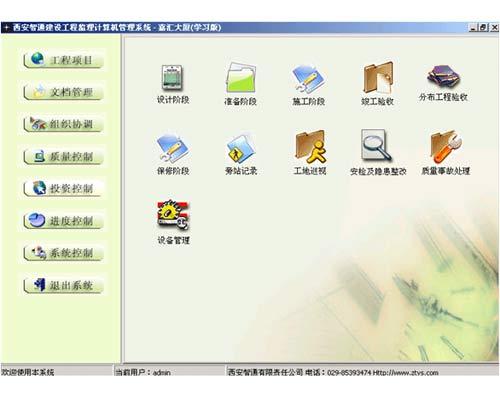Open the 保修阶段 warranty phase icon
This screenshot has height=400, width=500.
point(173,155)
